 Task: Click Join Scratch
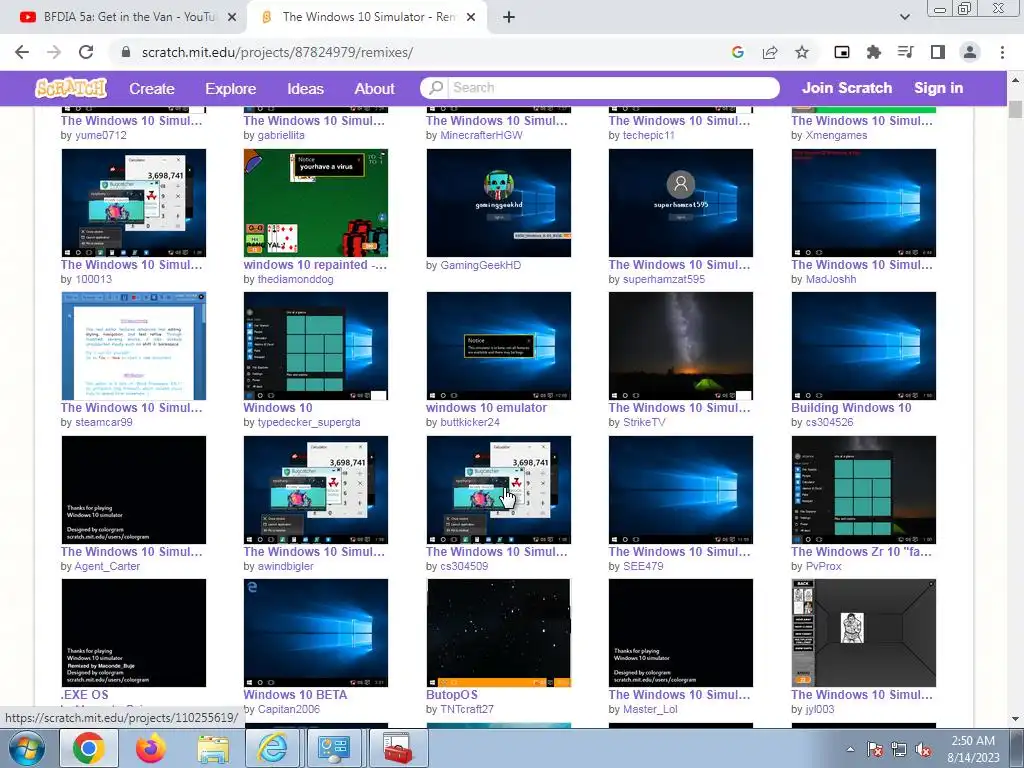[846, 88]
